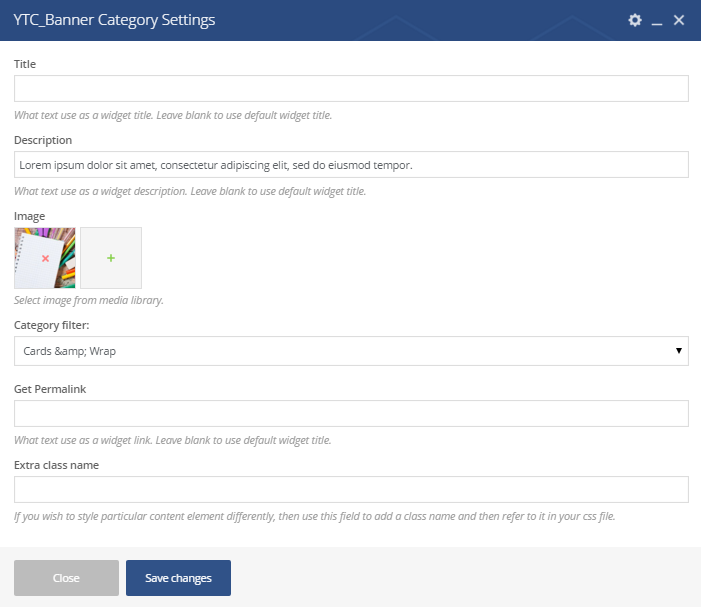Focus the Get Permalink field
Viewport: 701px width, 607px height.
[x=351, y=413]
